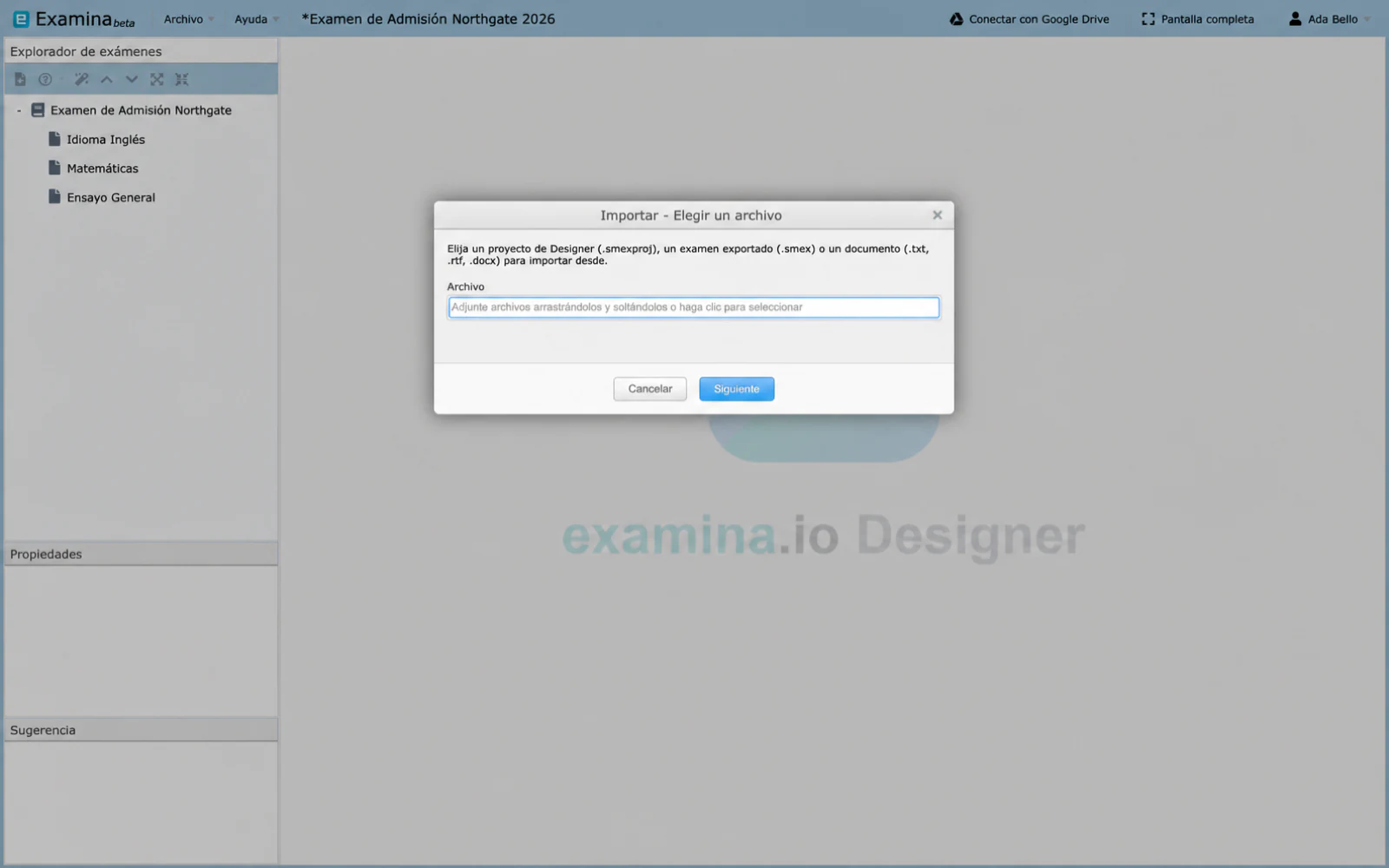This screenshot has width=1389, height=868.
Task: Select Idioma Inglés in the tree
Action: coord(106,139)
